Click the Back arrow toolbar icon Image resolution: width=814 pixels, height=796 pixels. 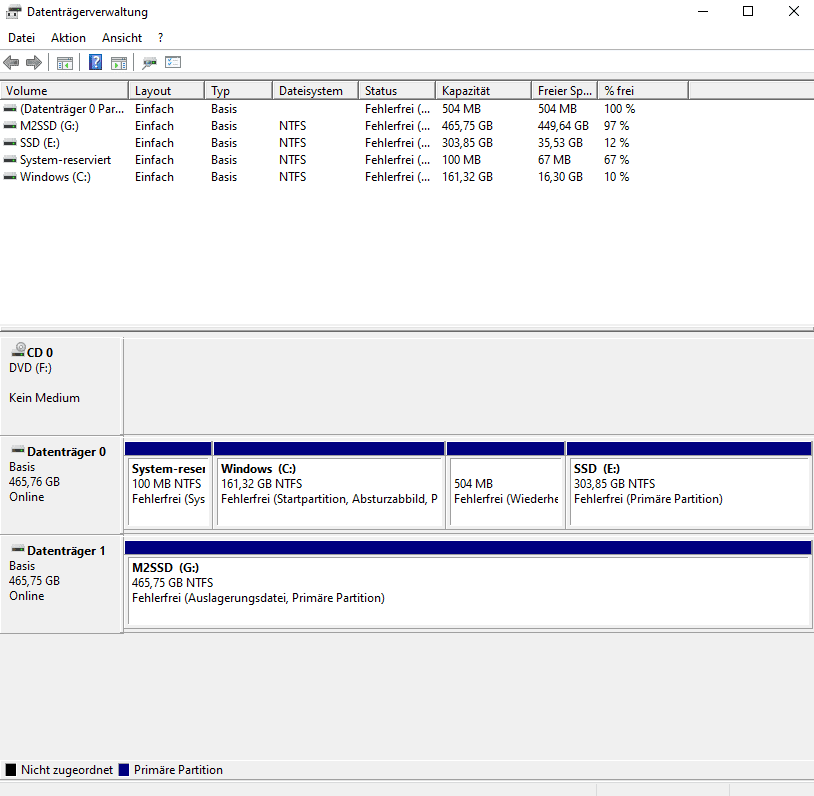tap(11, 63)
